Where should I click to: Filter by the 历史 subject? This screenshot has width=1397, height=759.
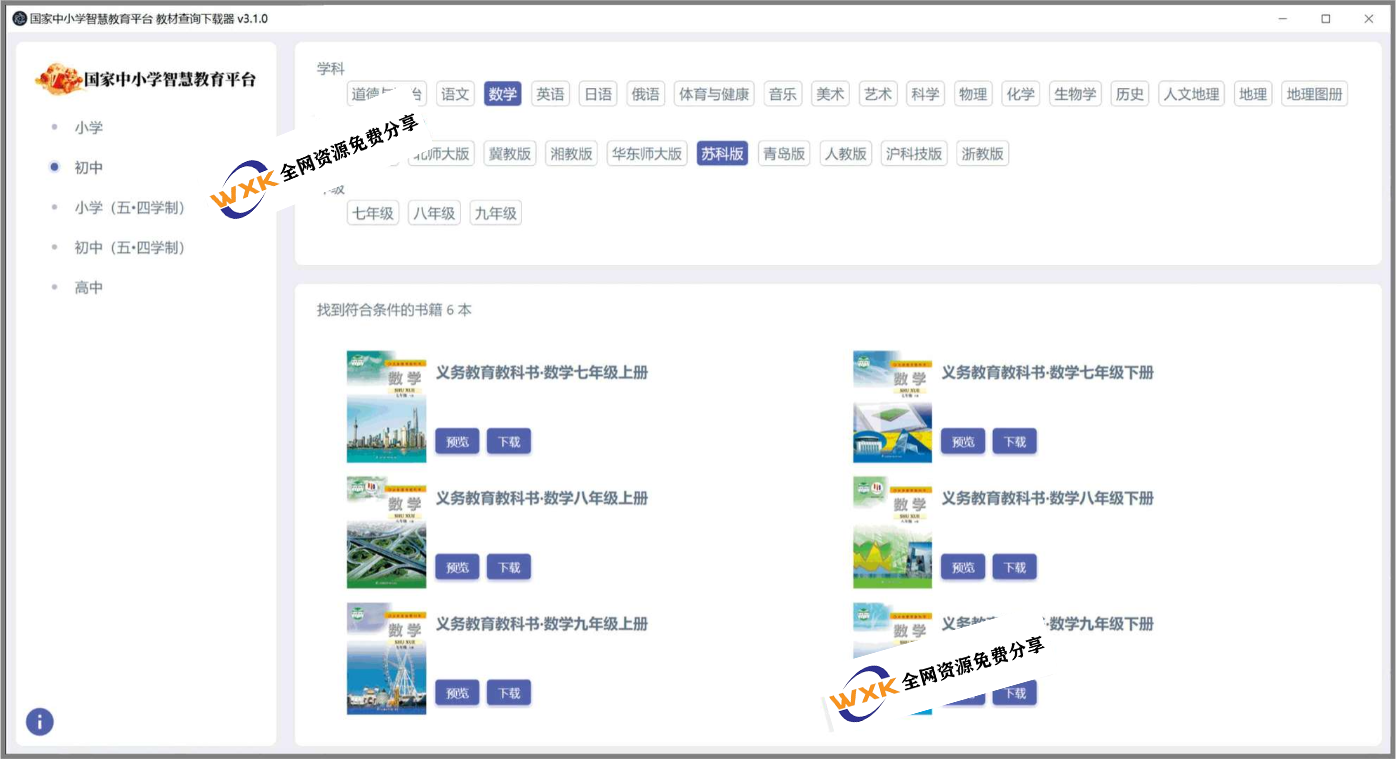(1130, 94)
